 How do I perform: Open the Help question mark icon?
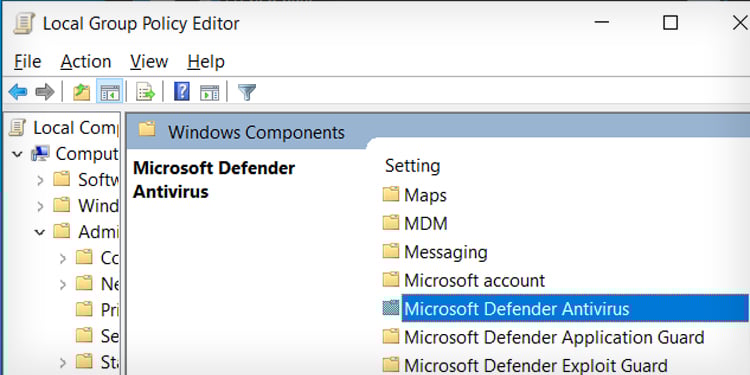coord(182,91)
